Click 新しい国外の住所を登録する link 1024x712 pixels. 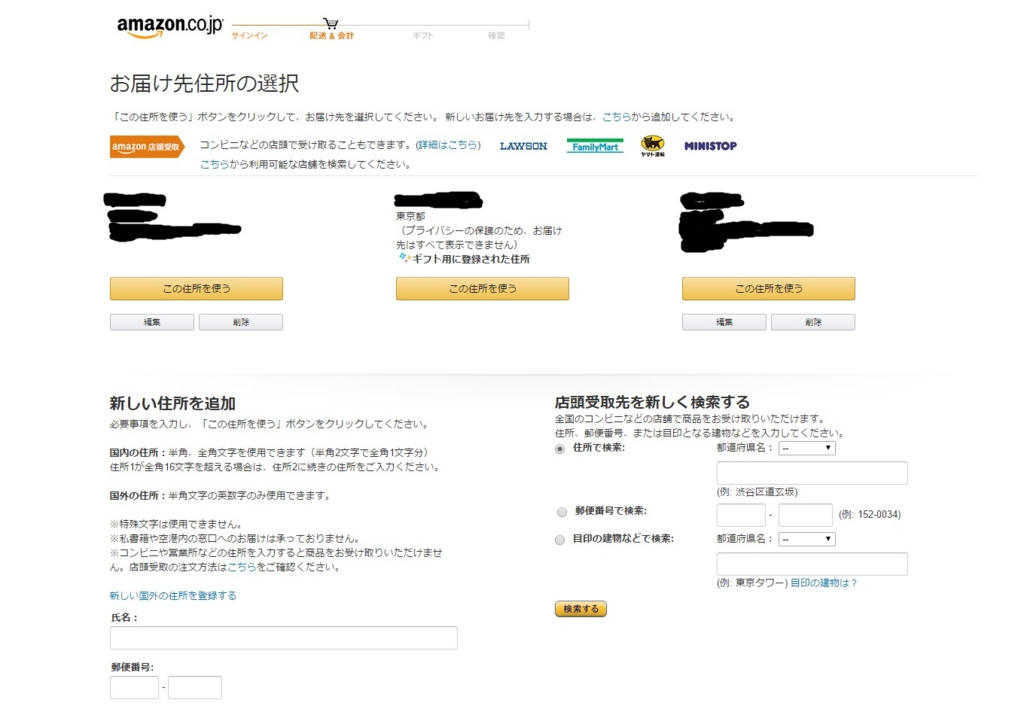[x=173, y=596]
